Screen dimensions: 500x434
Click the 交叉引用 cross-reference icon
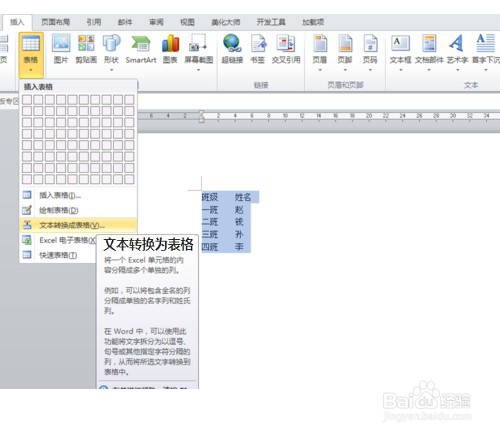(286, 43)
